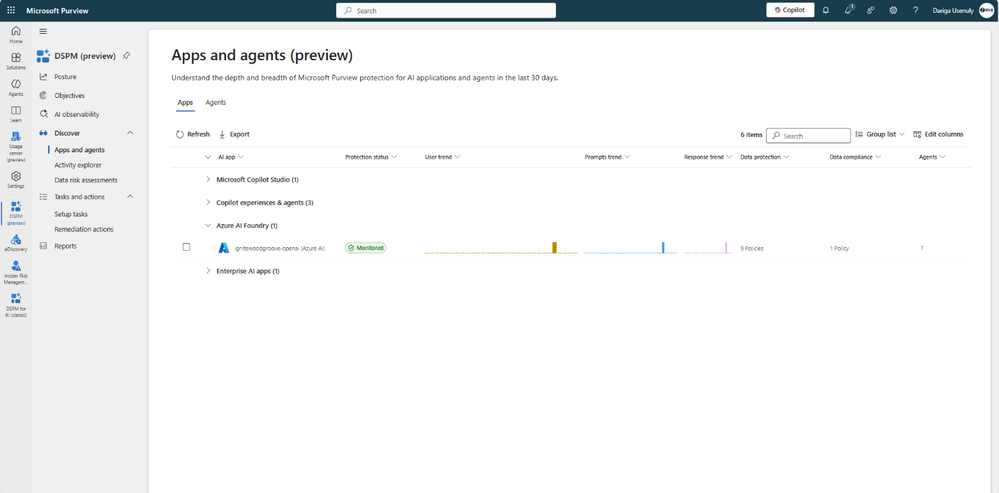Collapse the Tasks and actions section

click(x=130, y=197)
